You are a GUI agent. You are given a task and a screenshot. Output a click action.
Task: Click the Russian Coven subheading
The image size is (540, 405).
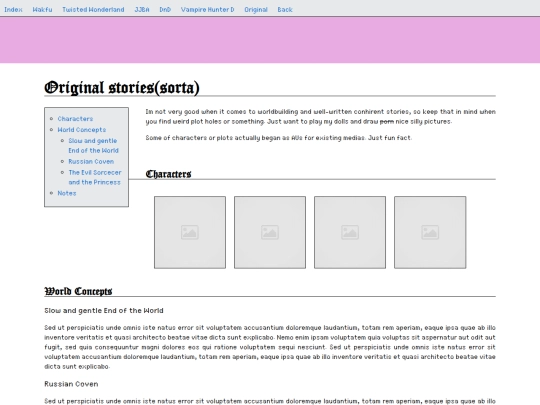(x=71, y=384)
